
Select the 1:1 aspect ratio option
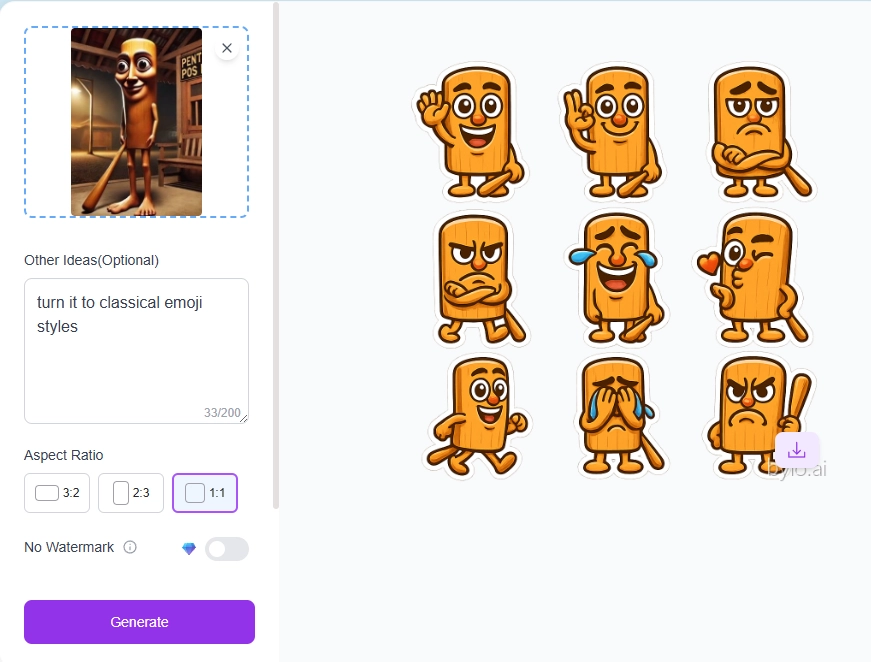tap(204, 492)
